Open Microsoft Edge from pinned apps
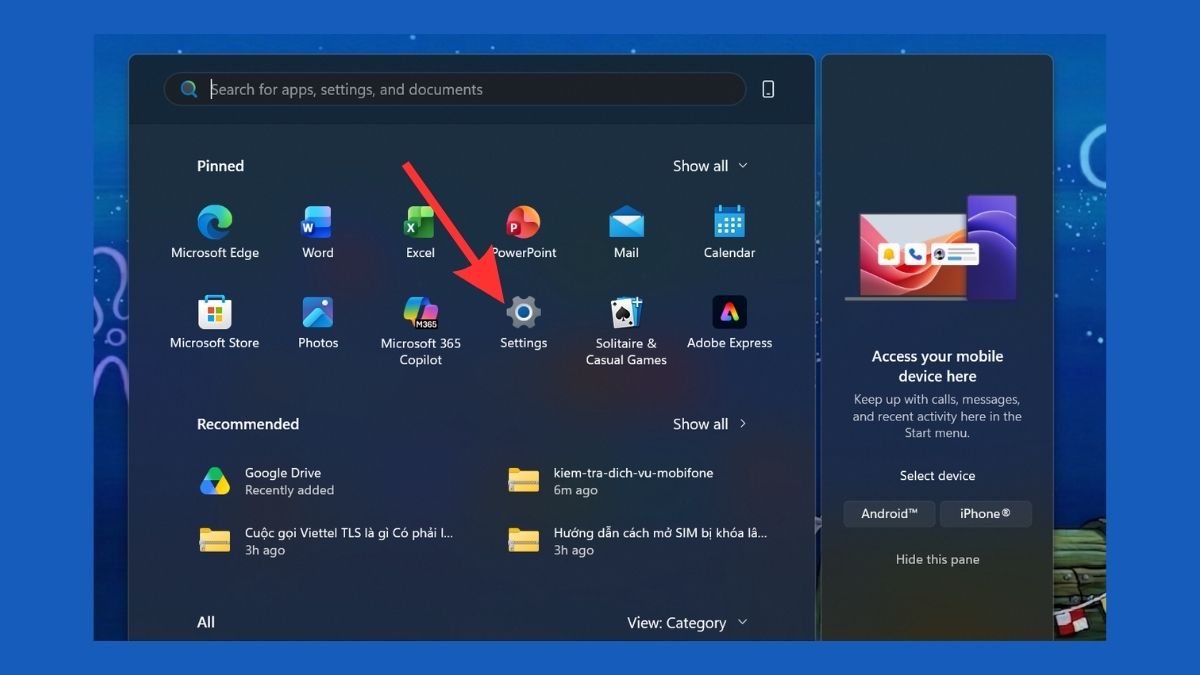Image resolution: width=1200 pixels, height=675 pixels. 215,222
